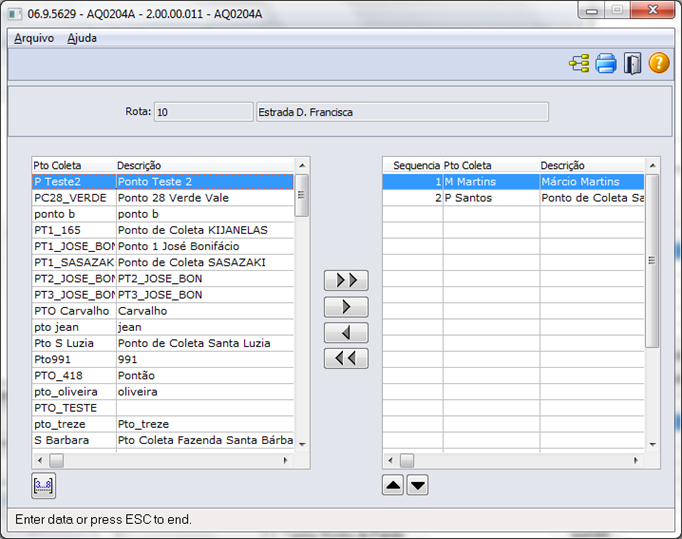Image resolution: width=682 pixels, height=539 pixels.
Task: Click right list horizontal scrollbar right arrow
Action: 636,460
